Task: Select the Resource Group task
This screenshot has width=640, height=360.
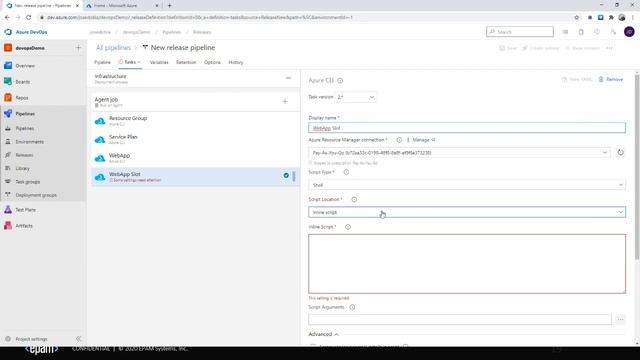Action: click(x=195, y=121)
